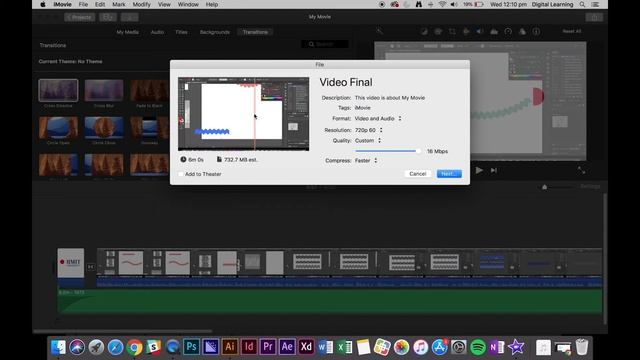Open the Edit menu

[x=100, y=4]
